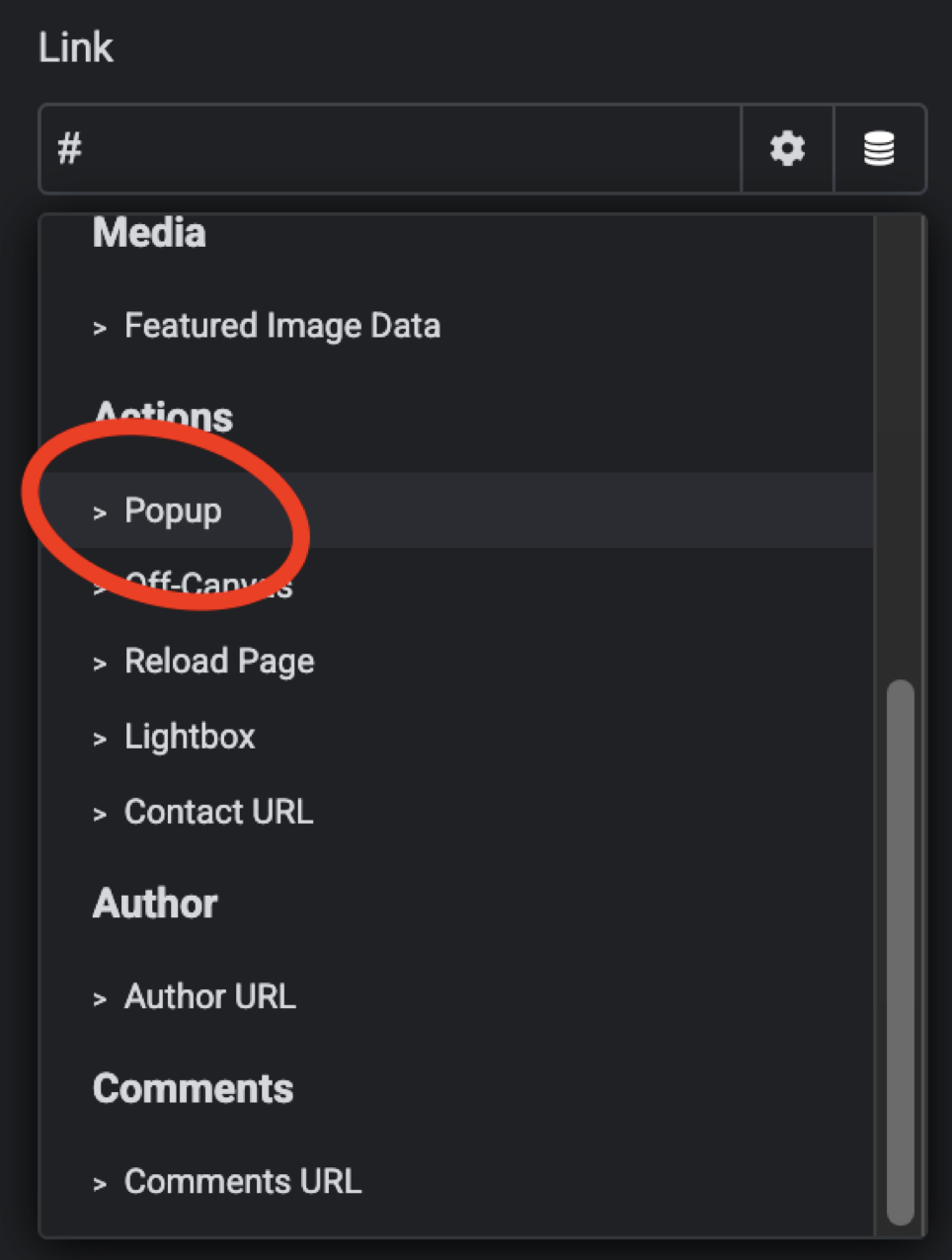Click the dropdown list scrollbar thumb
The height and width of the screenshot is (1260, 952).
click(x=900, y=948)
